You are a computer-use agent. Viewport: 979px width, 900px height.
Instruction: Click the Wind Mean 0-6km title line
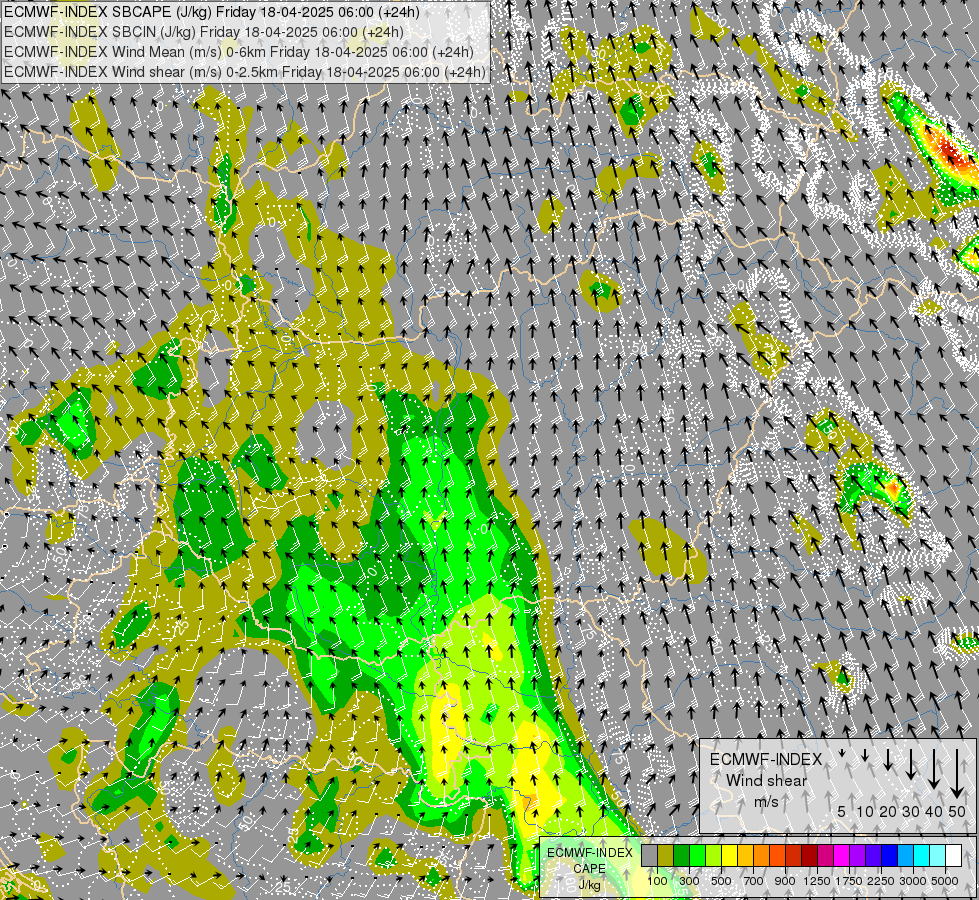(239, 52)
